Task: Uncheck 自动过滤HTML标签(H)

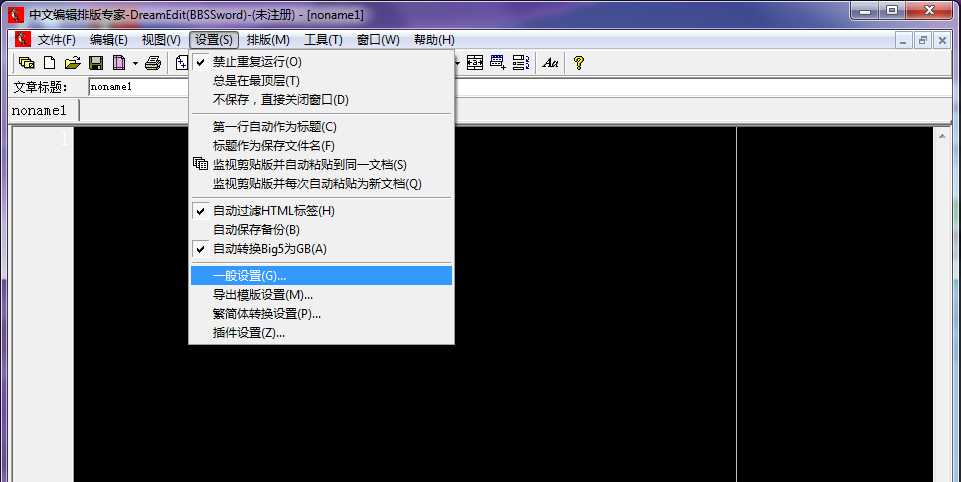Action: coord(321,211)
